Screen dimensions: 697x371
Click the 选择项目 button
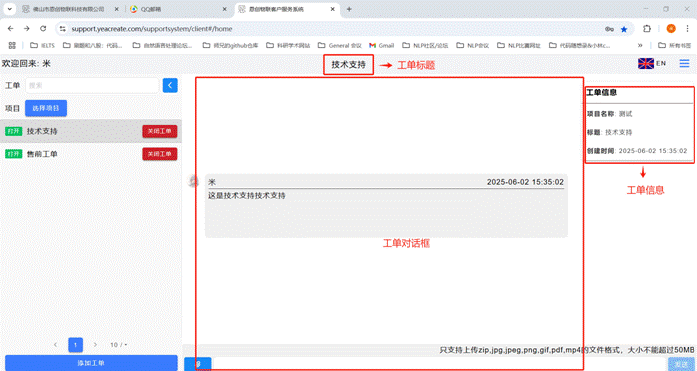click(46, 108)
